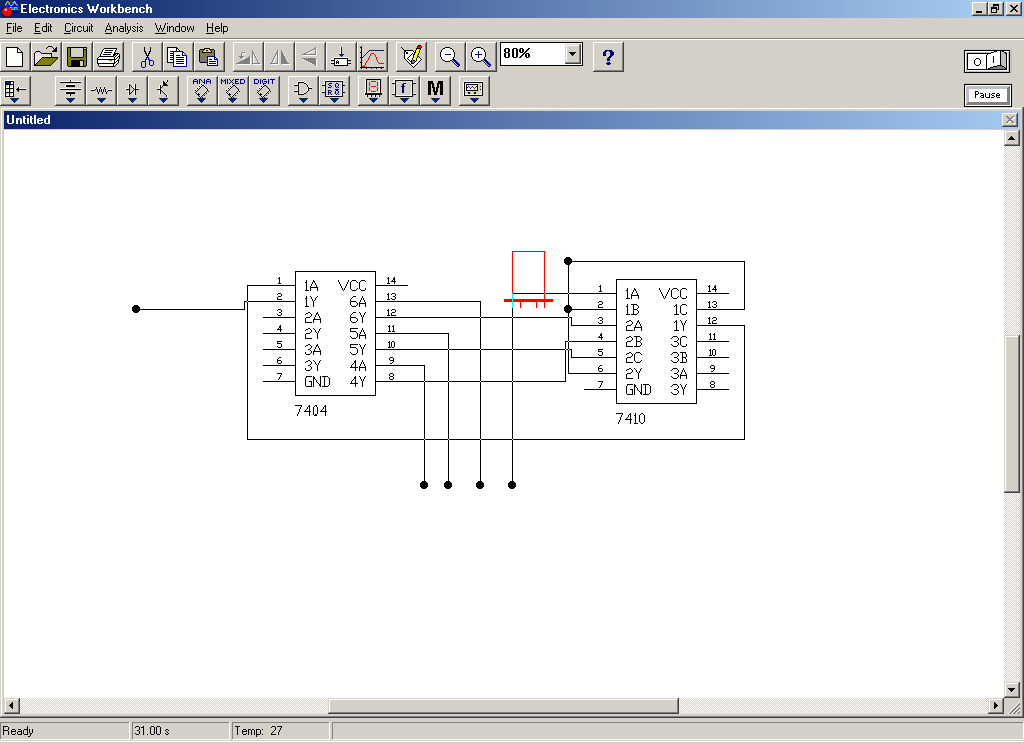Open the Analog ICs (ANA) bin
Viewport: 1024px width, 744px height.
[x=202, y=91]
